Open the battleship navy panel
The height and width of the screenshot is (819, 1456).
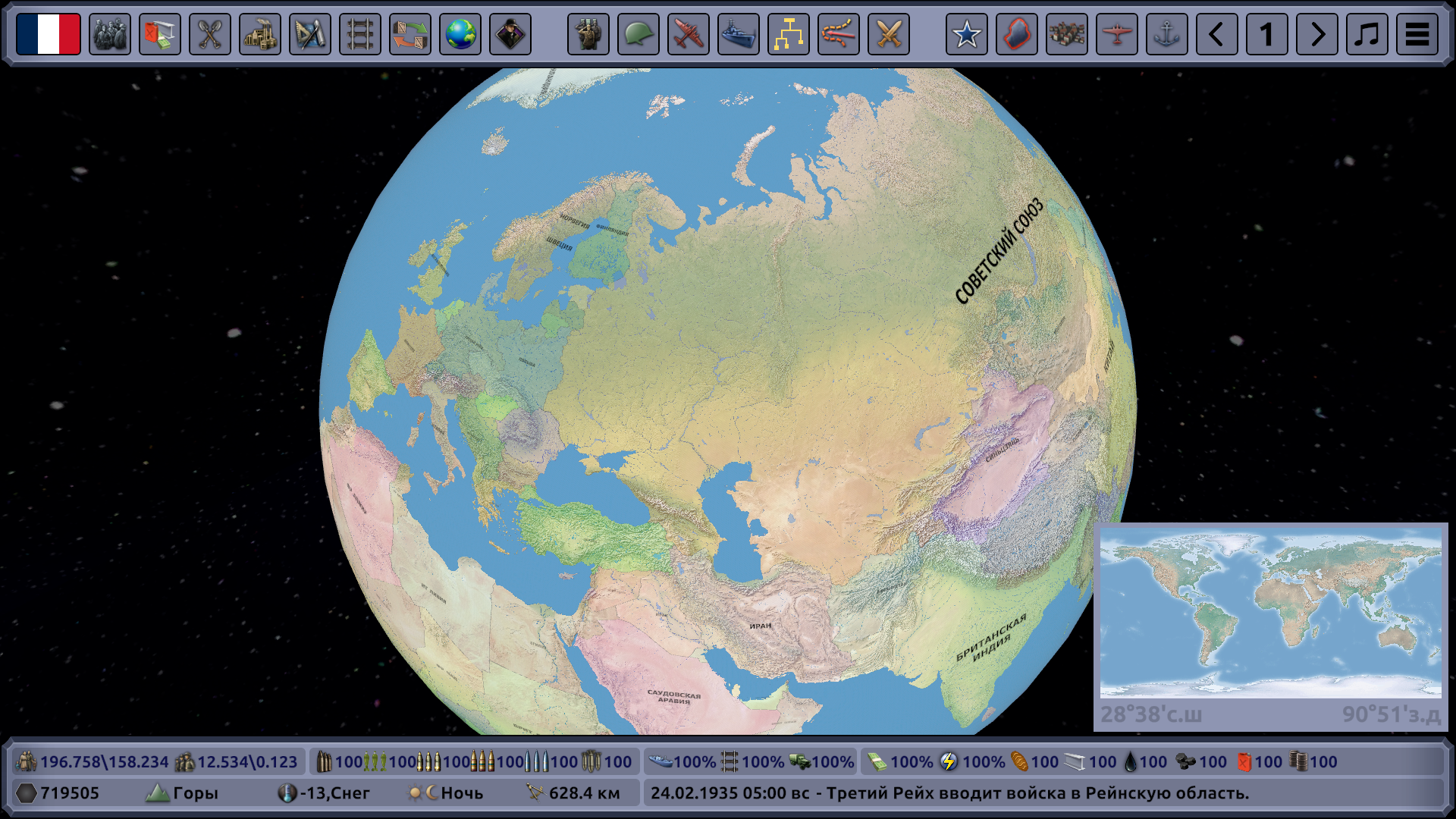pyautogui.click(x=738, y=34)
